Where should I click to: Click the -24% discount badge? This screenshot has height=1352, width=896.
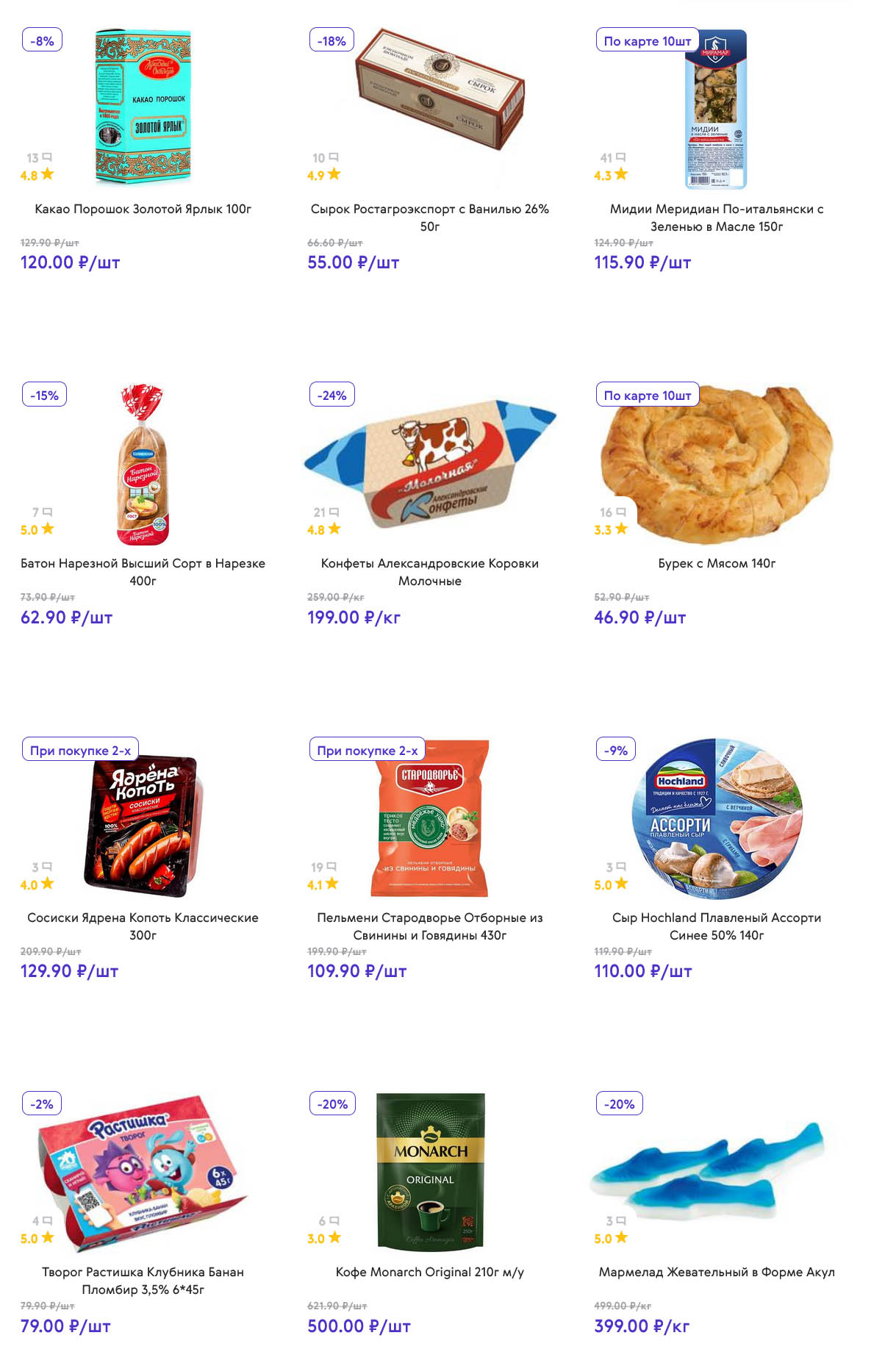(x=331, y=396)
